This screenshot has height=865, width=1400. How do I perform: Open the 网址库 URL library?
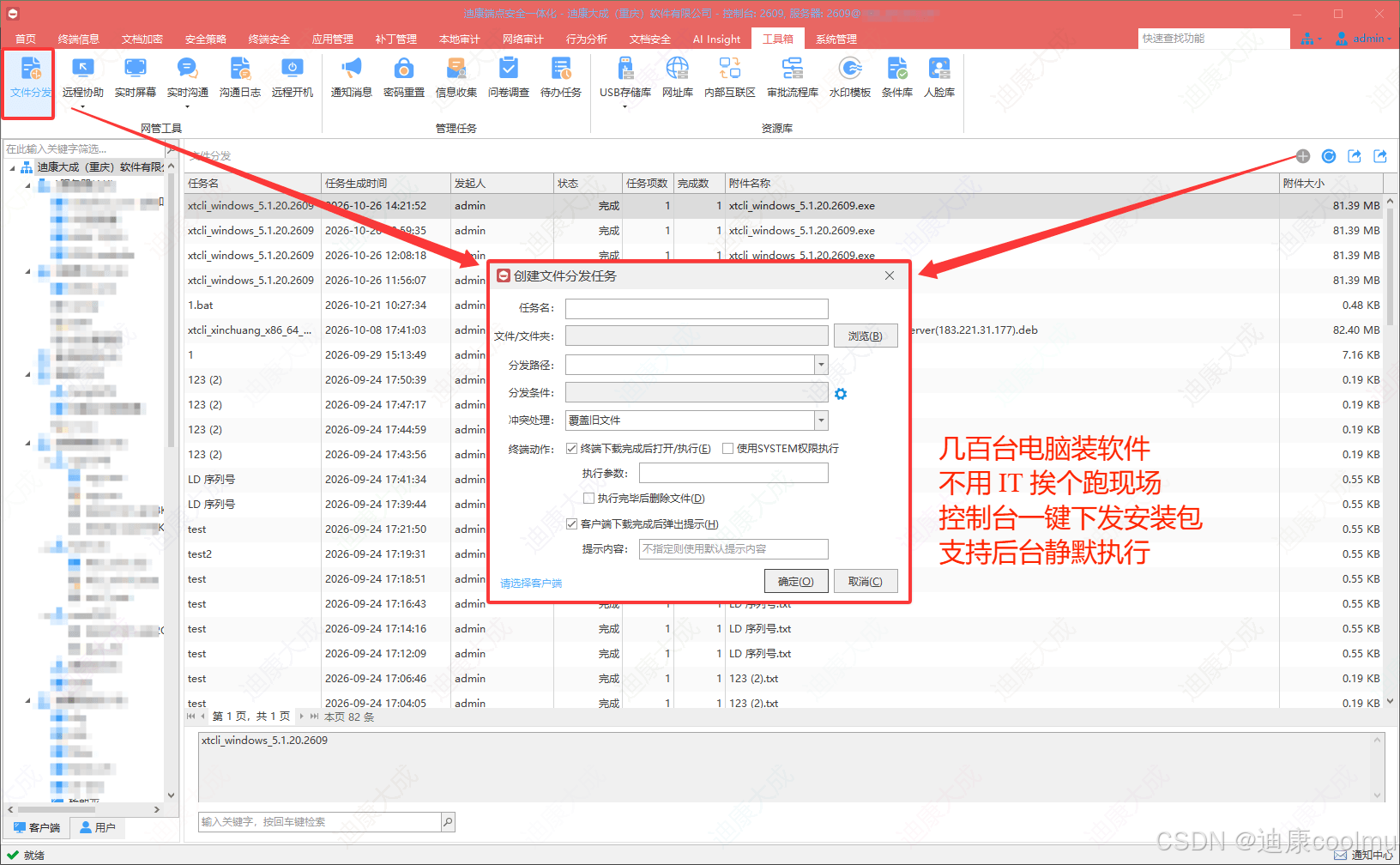pyautogui.click(x=678, y=77)
